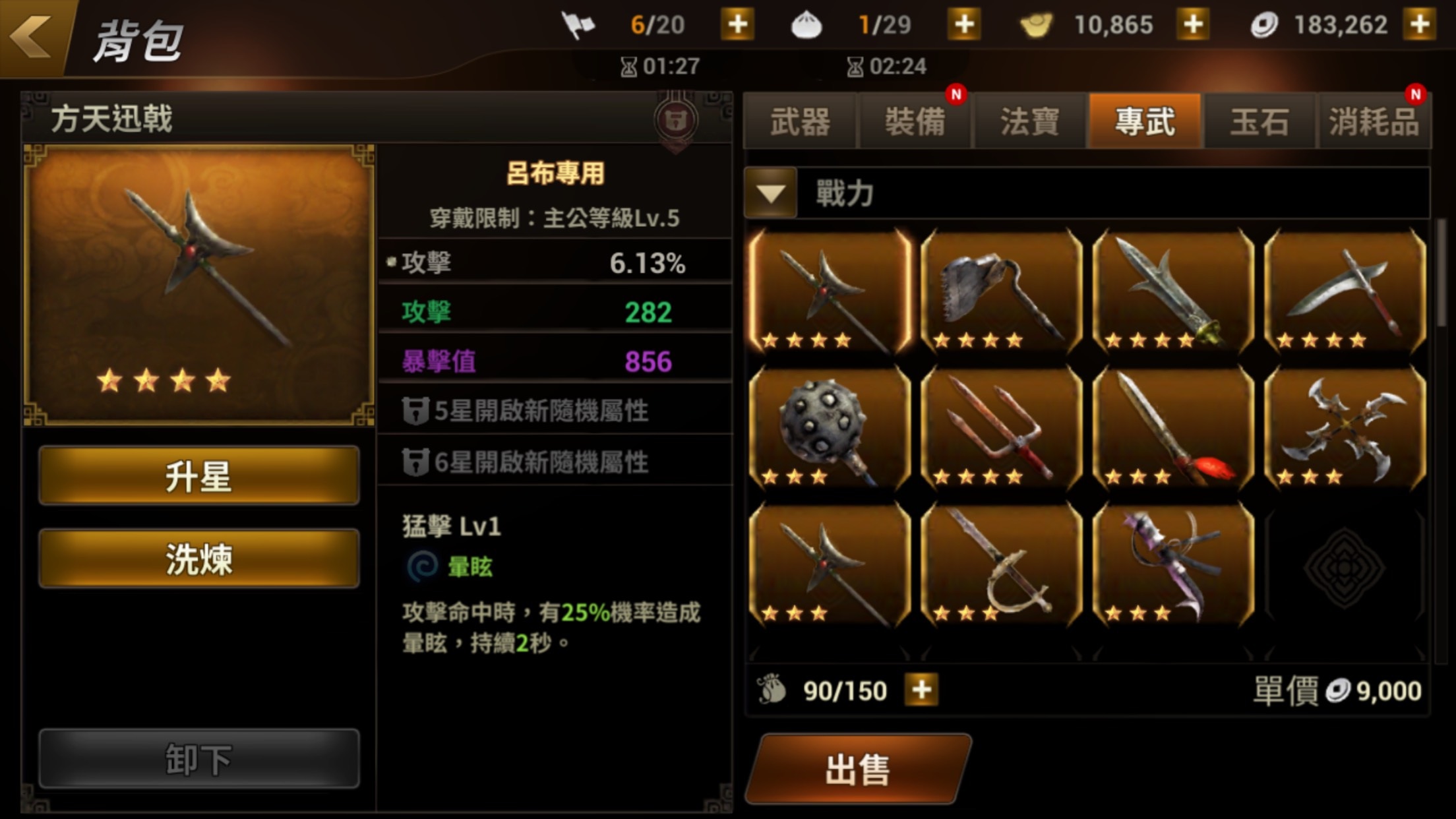This screenshot has width=1456, height=819.
Task: Click the inventory scrollbar on right edge
Action: point(1441,274)
